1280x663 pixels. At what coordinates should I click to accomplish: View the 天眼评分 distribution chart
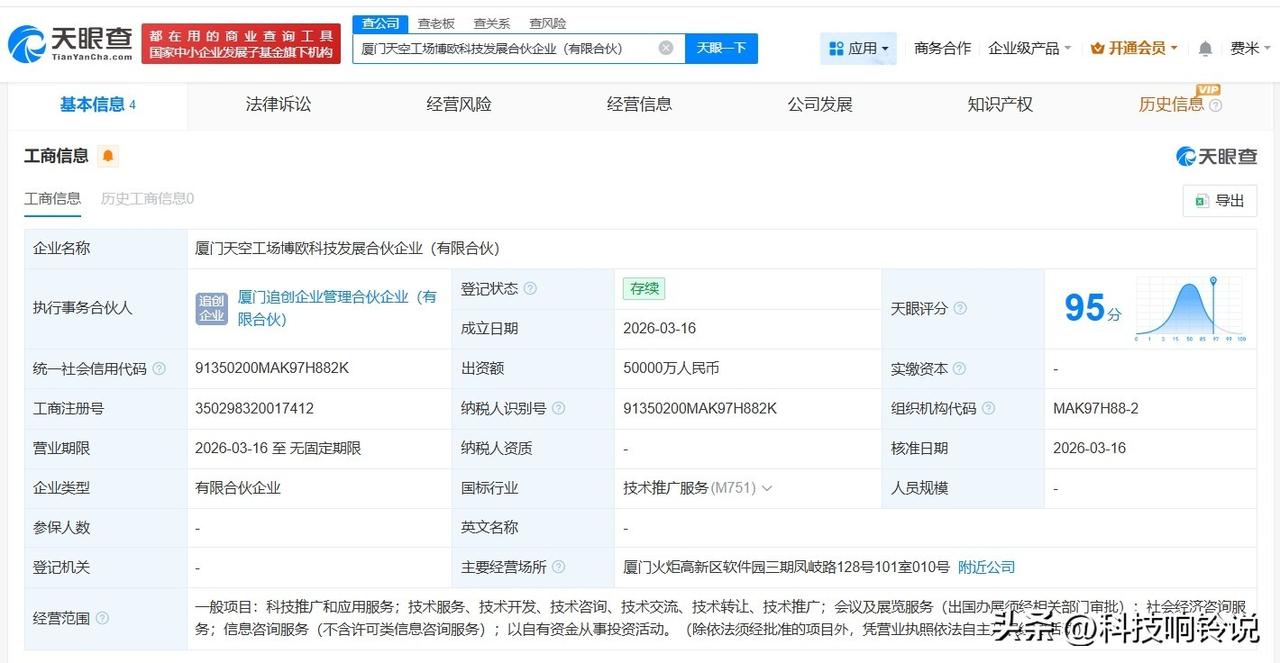point(1190,309)
